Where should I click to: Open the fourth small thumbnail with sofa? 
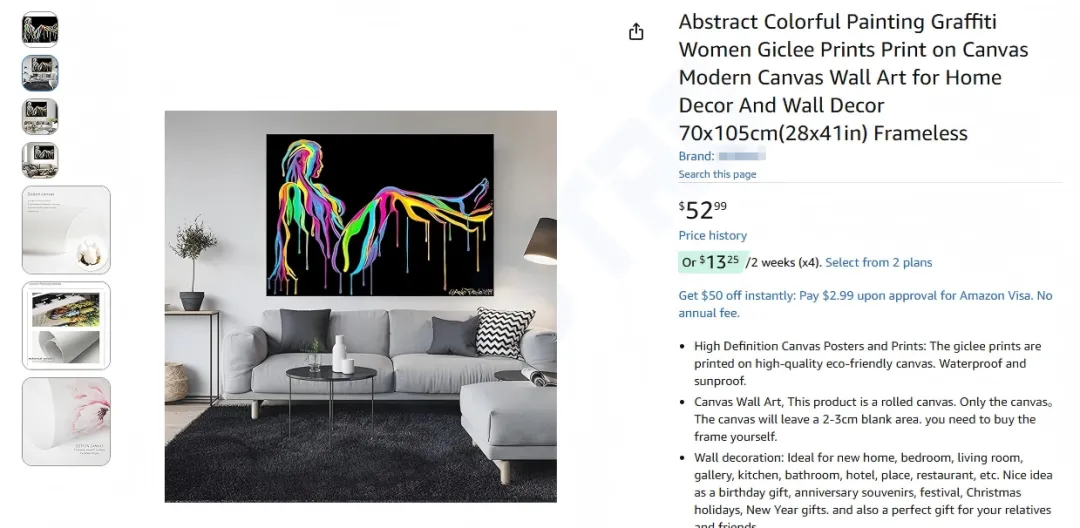click(x=40, y=160)
